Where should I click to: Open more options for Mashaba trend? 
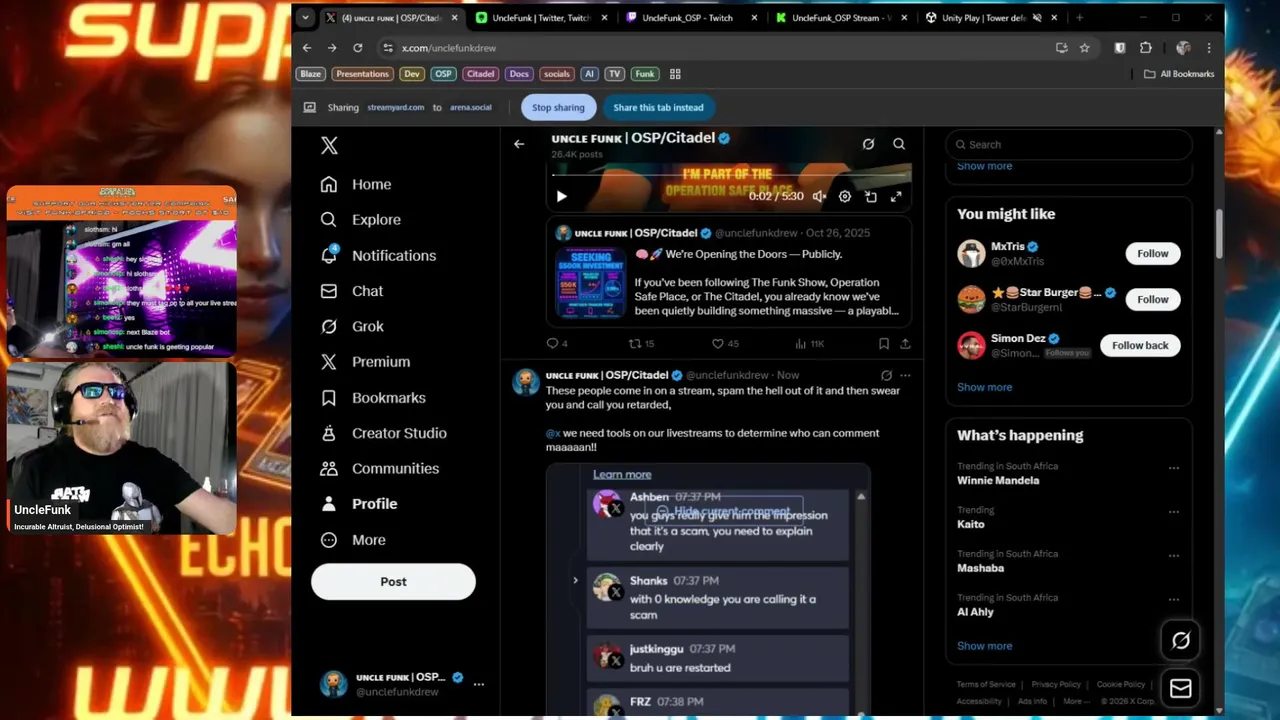(1174, 556)
